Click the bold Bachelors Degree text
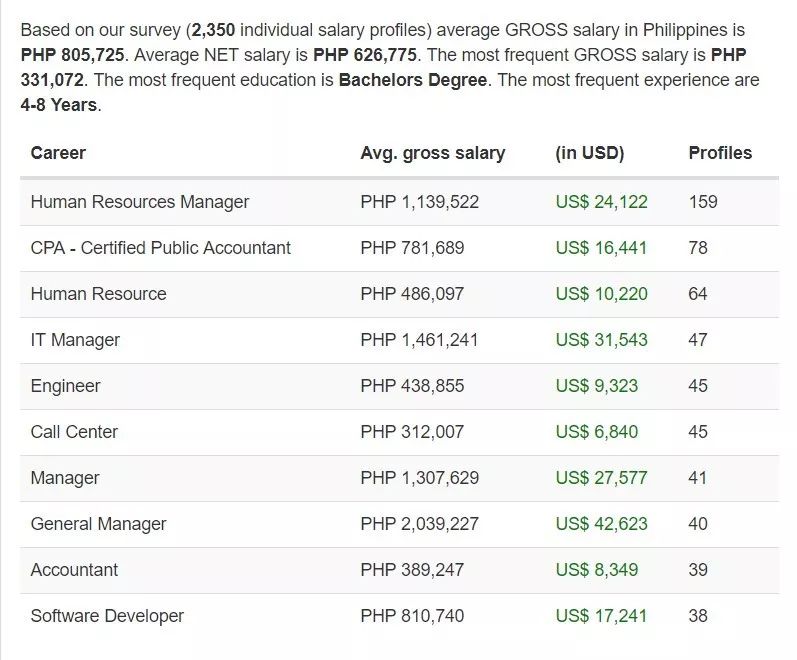The height and width of the screenshot is (660, 797). [413, 80]
